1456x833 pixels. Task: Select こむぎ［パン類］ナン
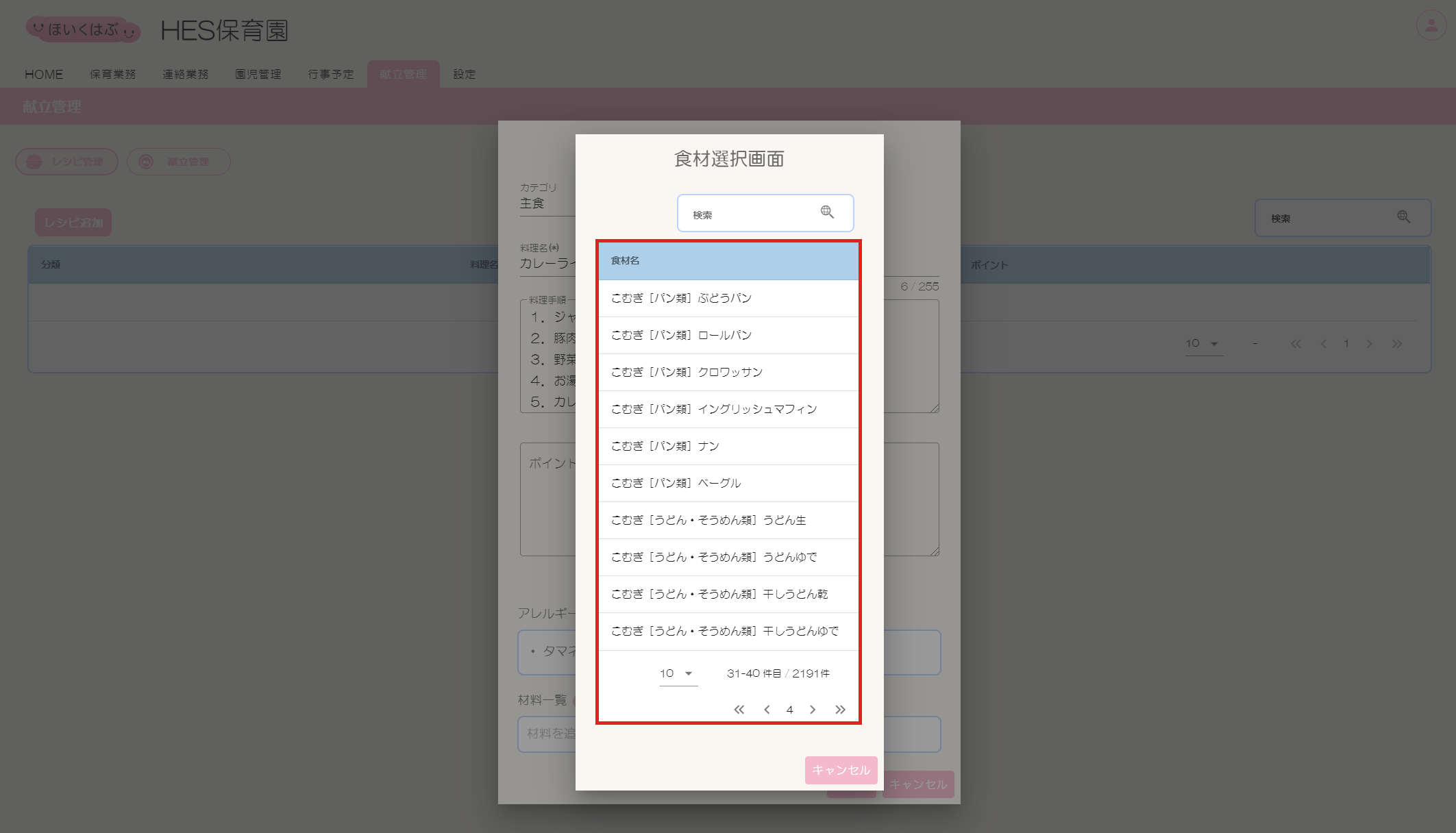[x=728, y=446]
